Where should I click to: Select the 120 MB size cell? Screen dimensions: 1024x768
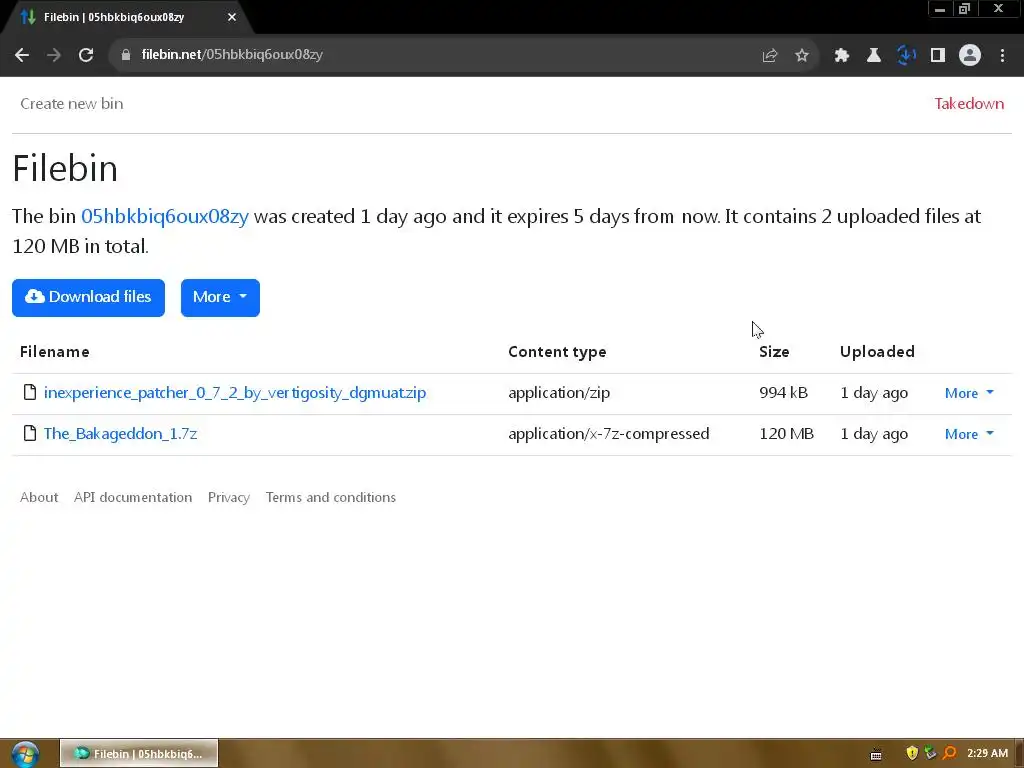tap(786, 434)
